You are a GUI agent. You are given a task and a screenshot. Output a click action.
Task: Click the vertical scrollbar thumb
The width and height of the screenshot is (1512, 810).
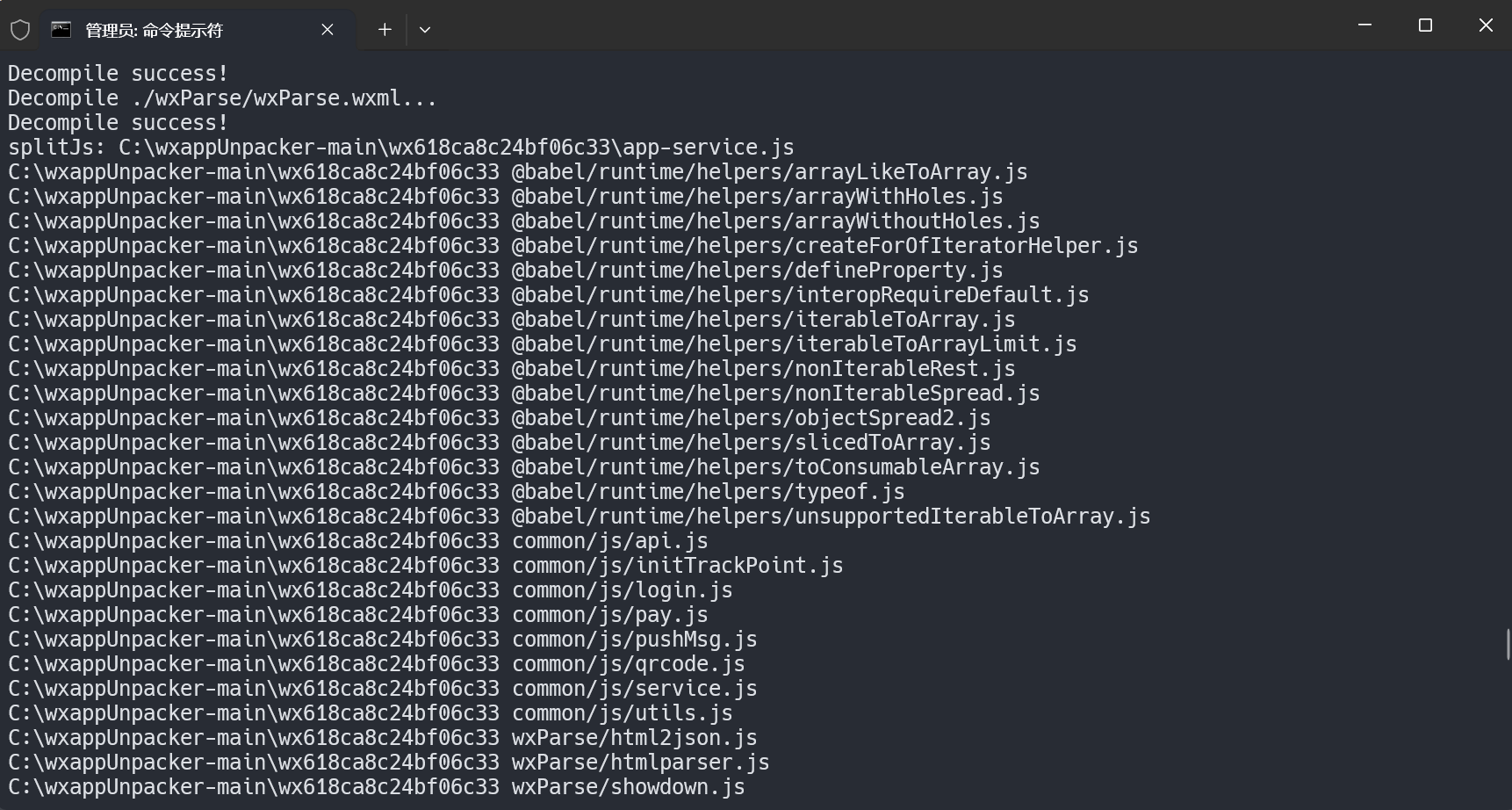(x=1508, y=644)
